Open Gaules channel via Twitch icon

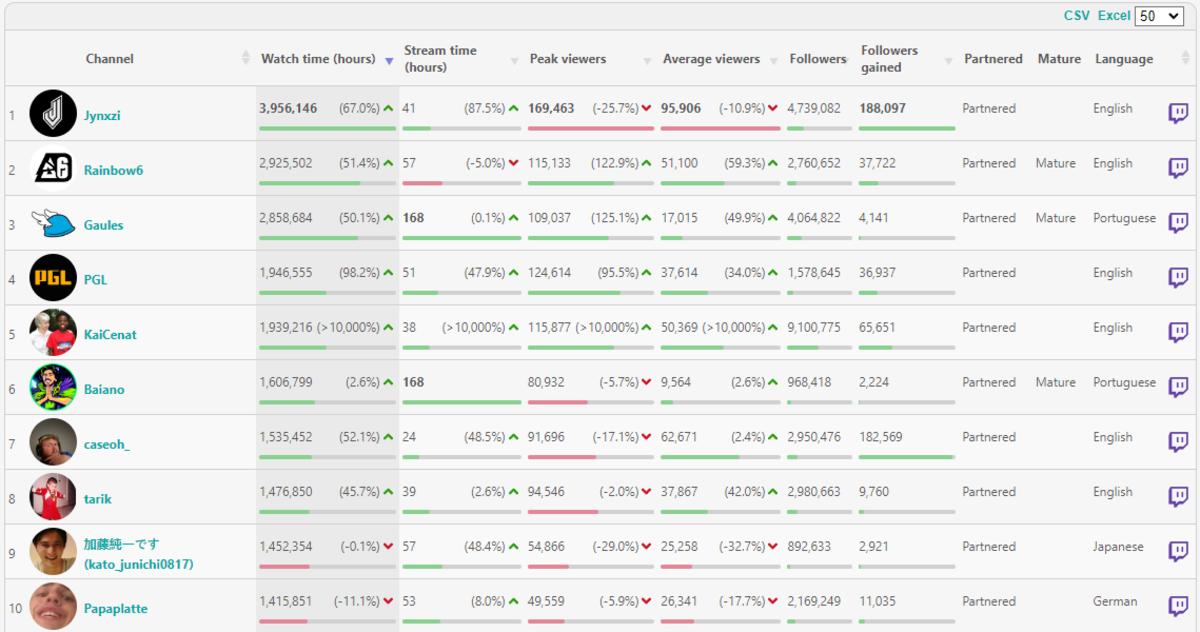pyautogui.click(x=1178, y=223)
